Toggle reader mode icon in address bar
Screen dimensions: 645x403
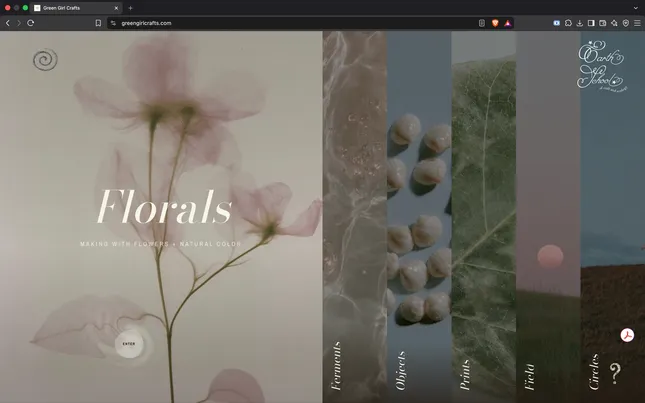[482, 23]
